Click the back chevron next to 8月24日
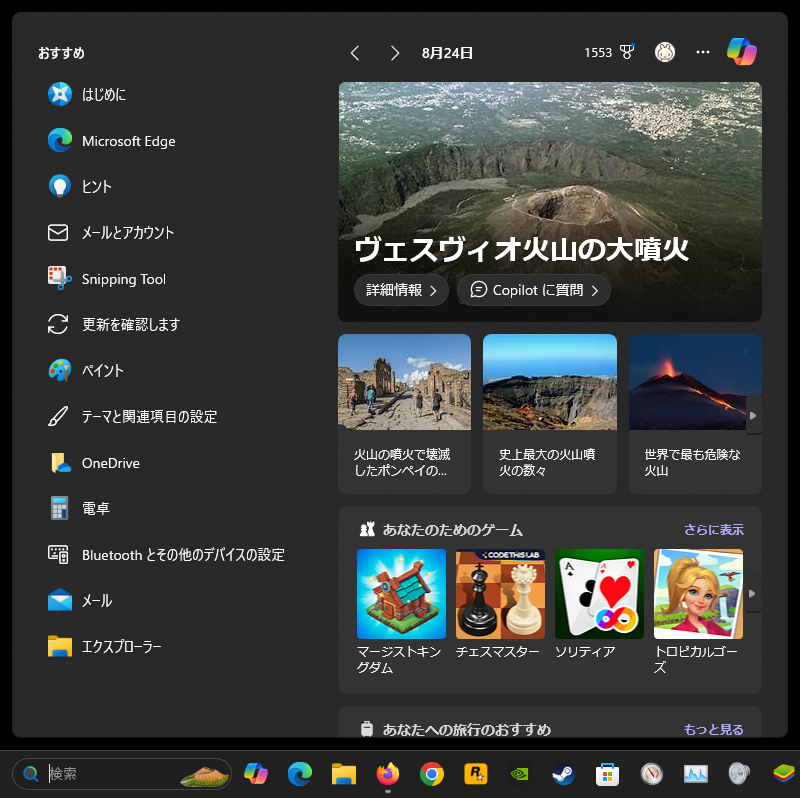The image size is (800, 798). 355,53
